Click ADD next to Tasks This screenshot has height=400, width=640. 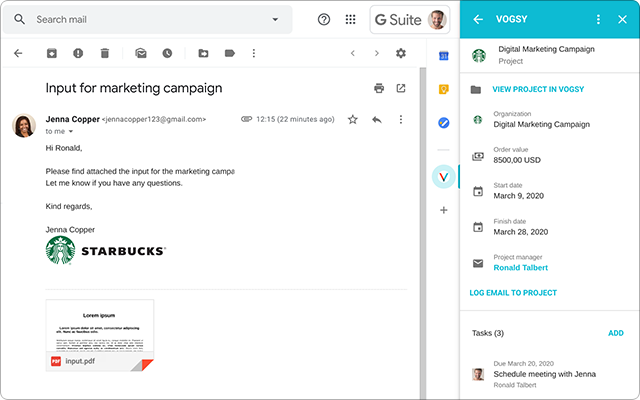point(616,333)
